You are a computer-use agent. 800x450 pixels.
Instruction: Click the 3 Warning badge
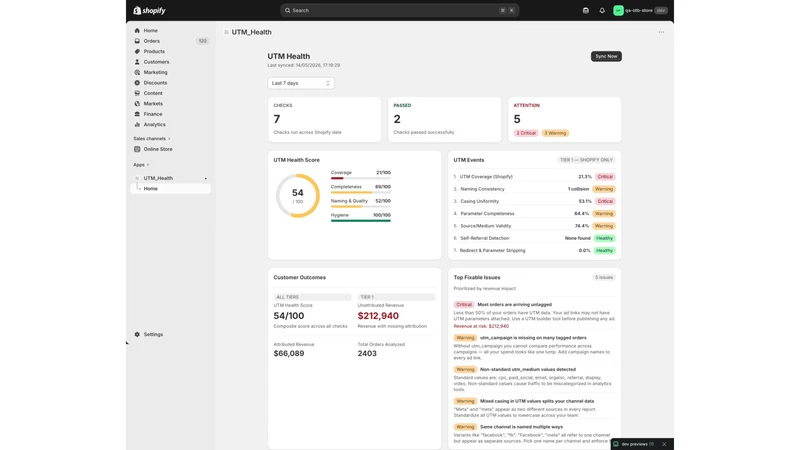pyautogui.click(x=555, y=133)
